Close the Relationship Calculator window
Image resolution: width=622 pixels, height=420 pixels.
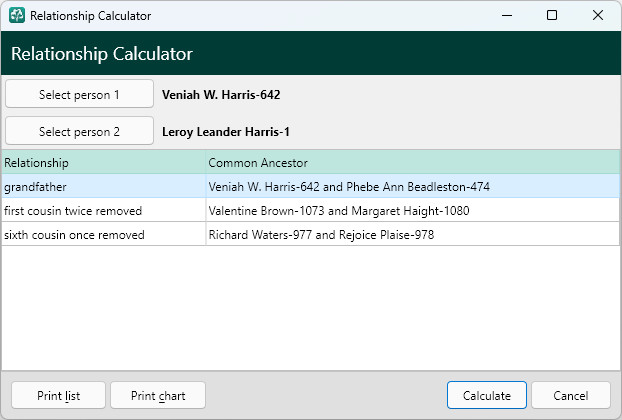pos(597,15)
